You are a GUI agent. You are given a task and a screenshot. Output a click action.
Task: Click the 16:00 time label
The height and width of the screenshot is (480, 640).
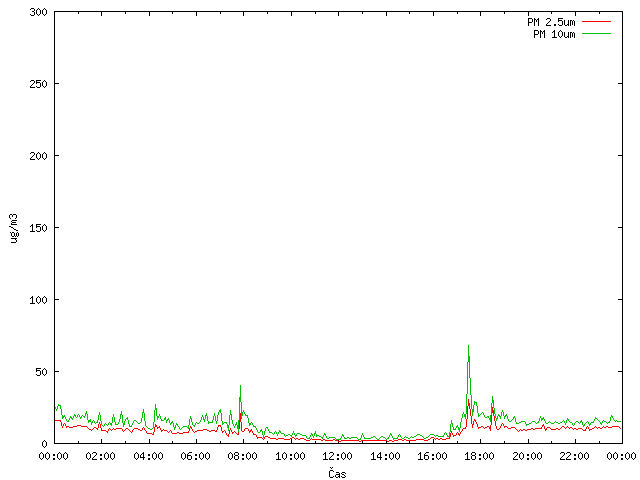432,456
